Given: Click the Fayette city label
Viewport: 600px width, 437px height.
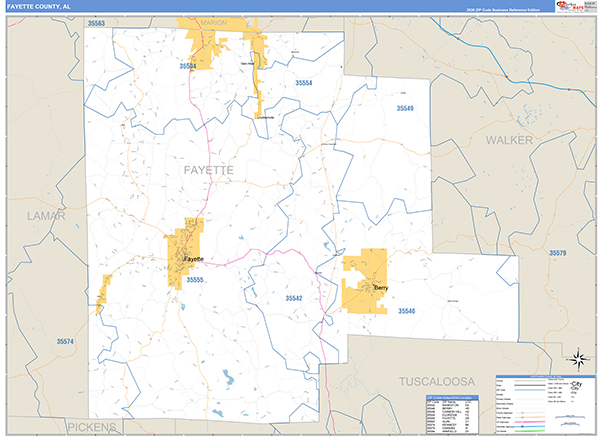Looking at the screenshot, I should (x=194, y=259).
